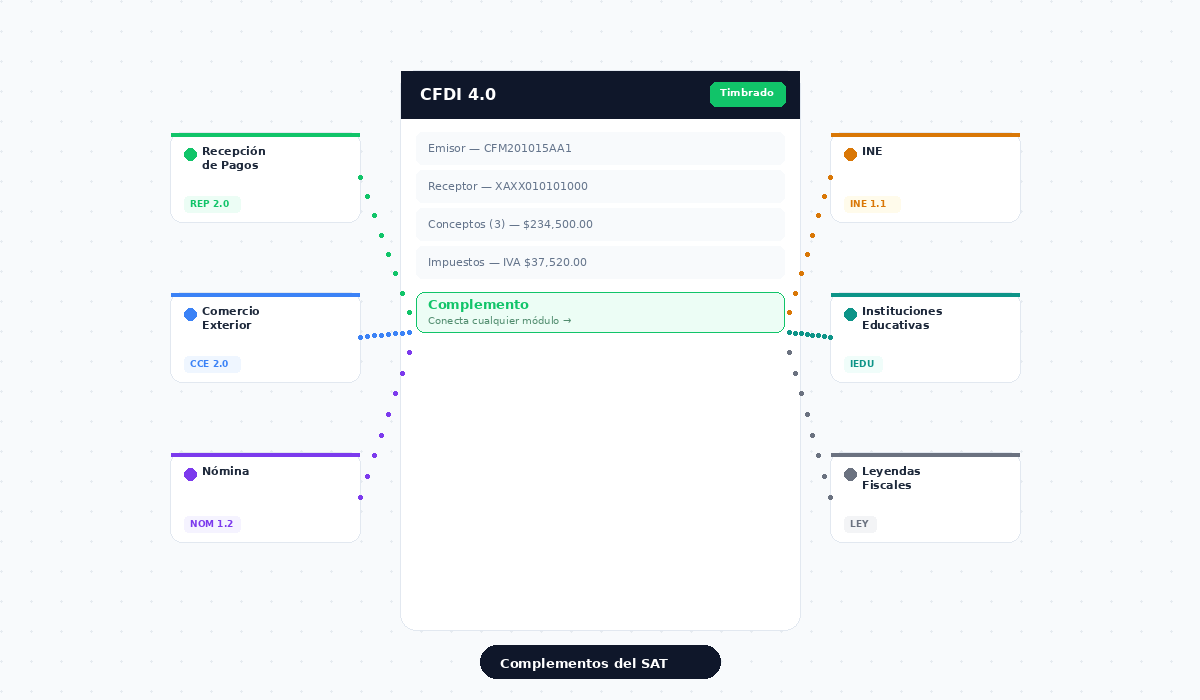Click the Emisor CFM201015AA1 row

click(x=600, y=148)
